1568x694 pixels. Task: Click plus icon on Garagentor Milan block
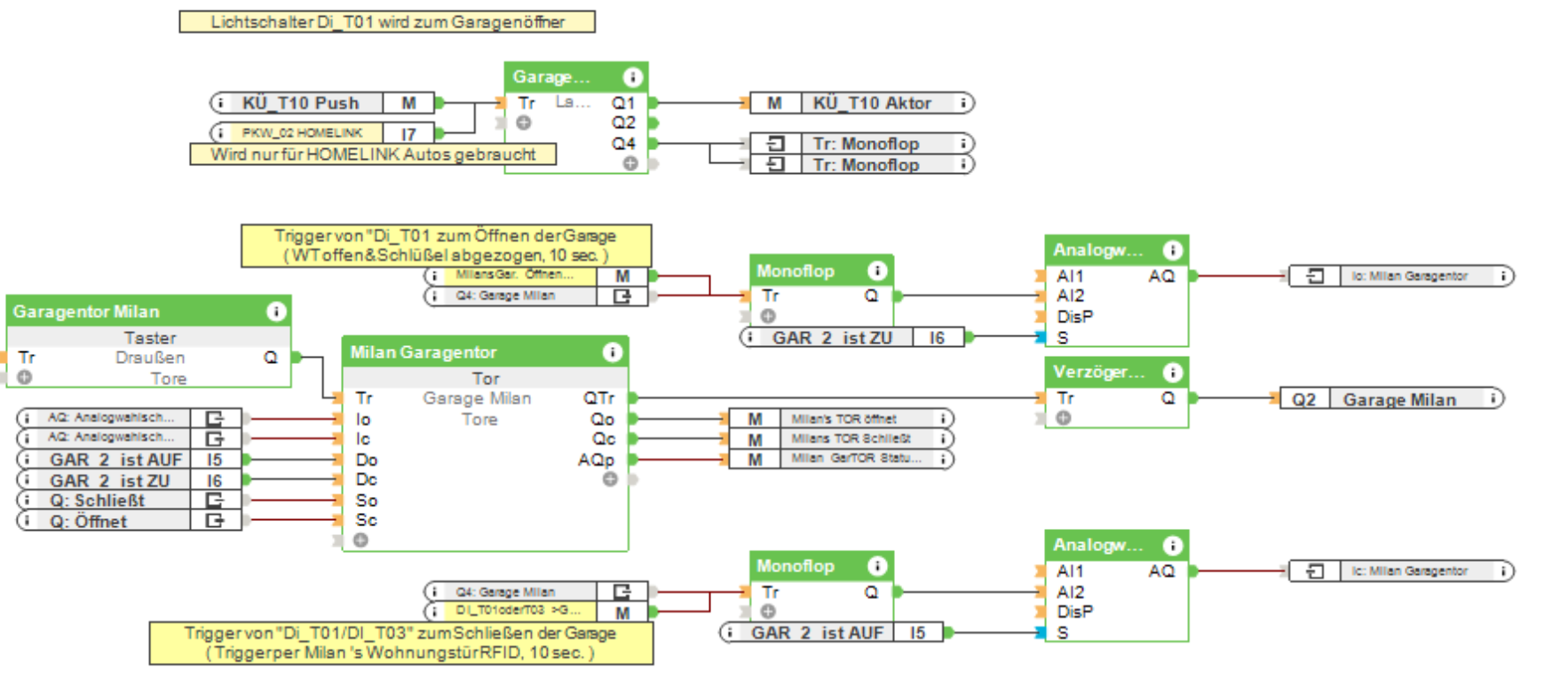(x=24, y=377)
